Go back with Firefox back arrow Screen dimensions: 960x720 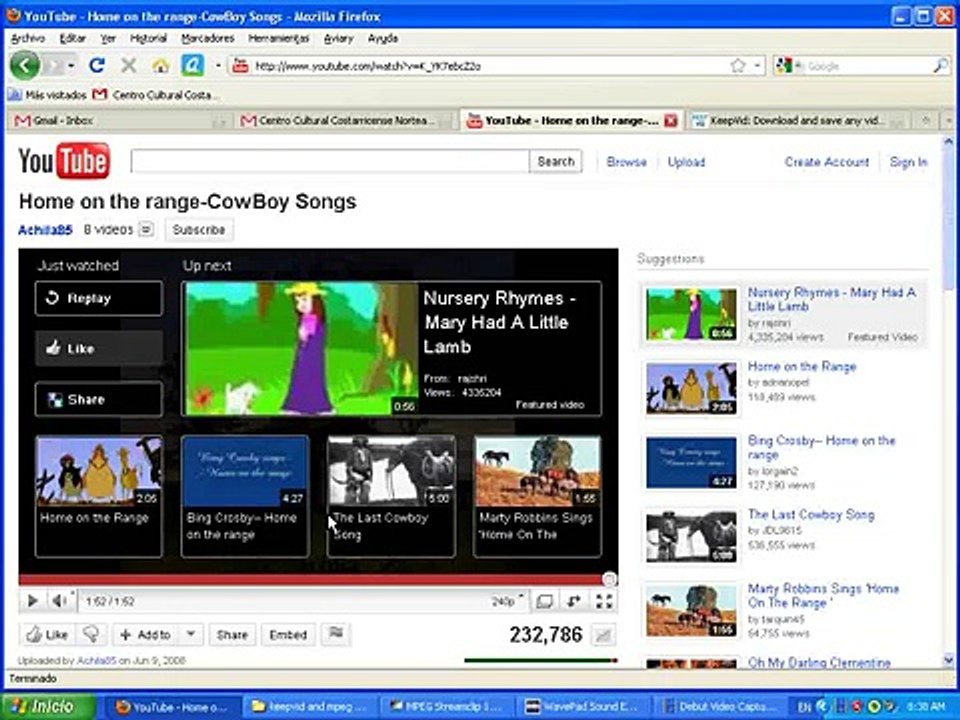tap(24, 65)
